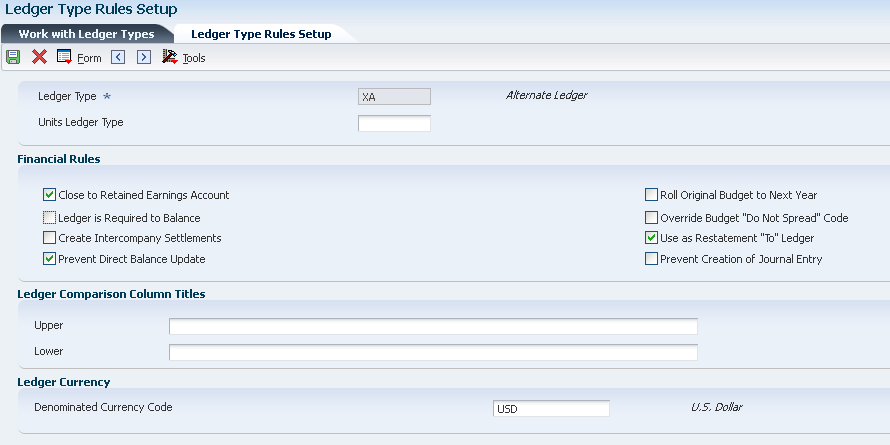
Task: Click the Units Ledger Type field
Action: click(x=394, y=123)
